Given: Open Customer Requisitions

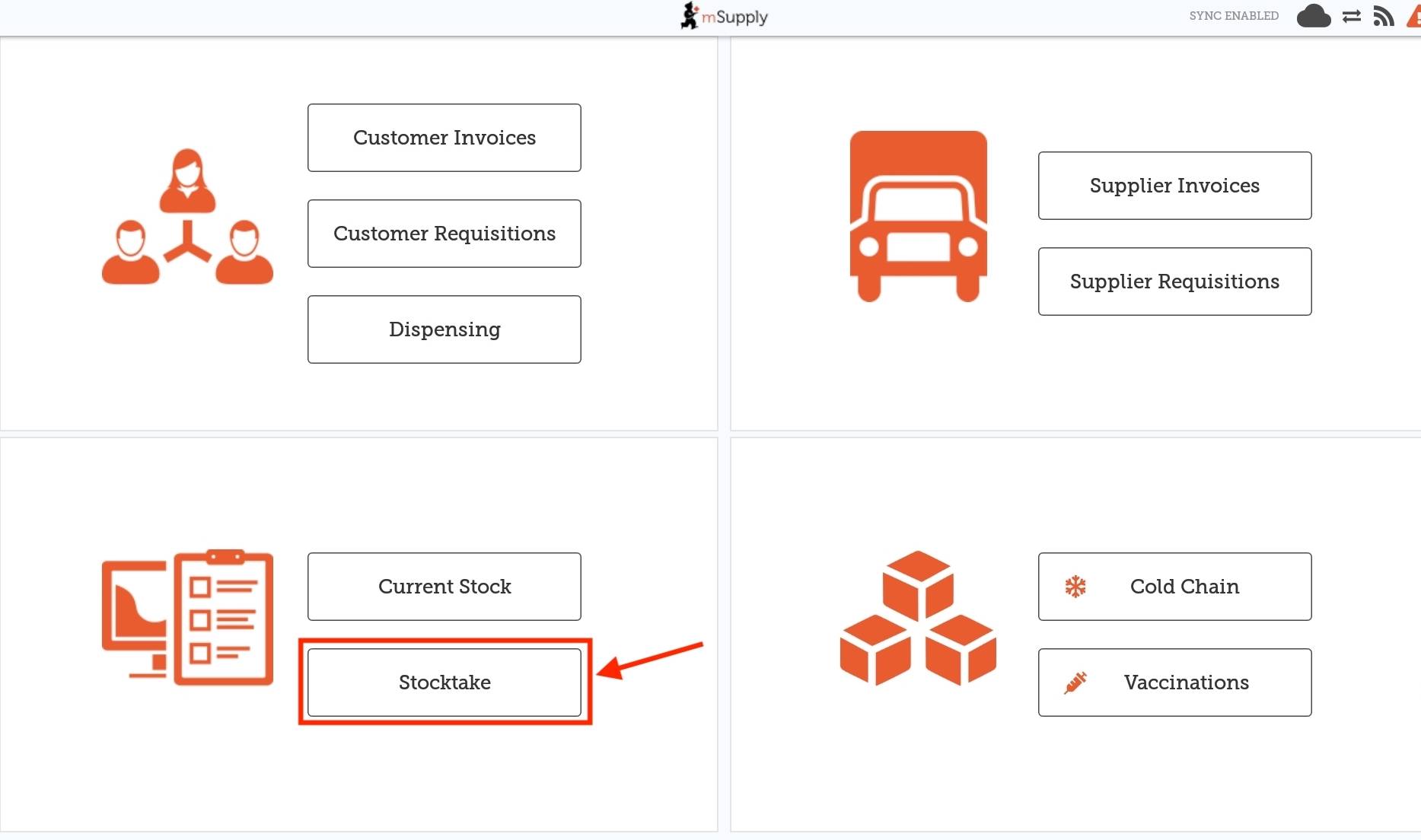Looking at the screenshot, I should [x=444, y=234].
